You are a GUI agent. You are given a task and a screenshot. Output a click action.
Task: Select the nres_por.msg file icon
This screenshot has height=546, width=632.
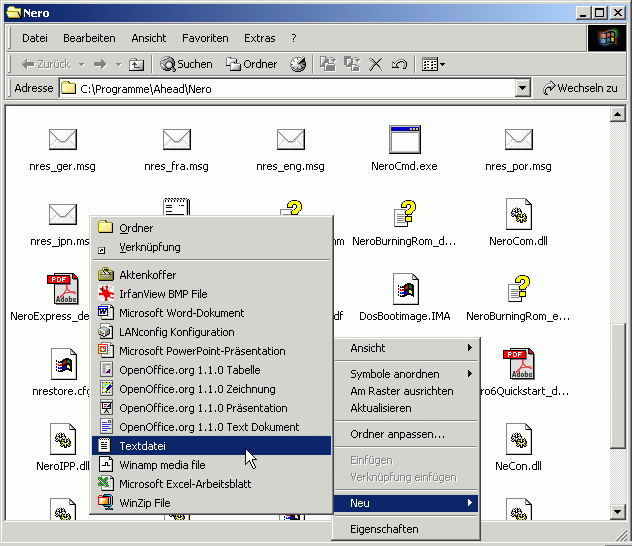(x=519, y=139)
